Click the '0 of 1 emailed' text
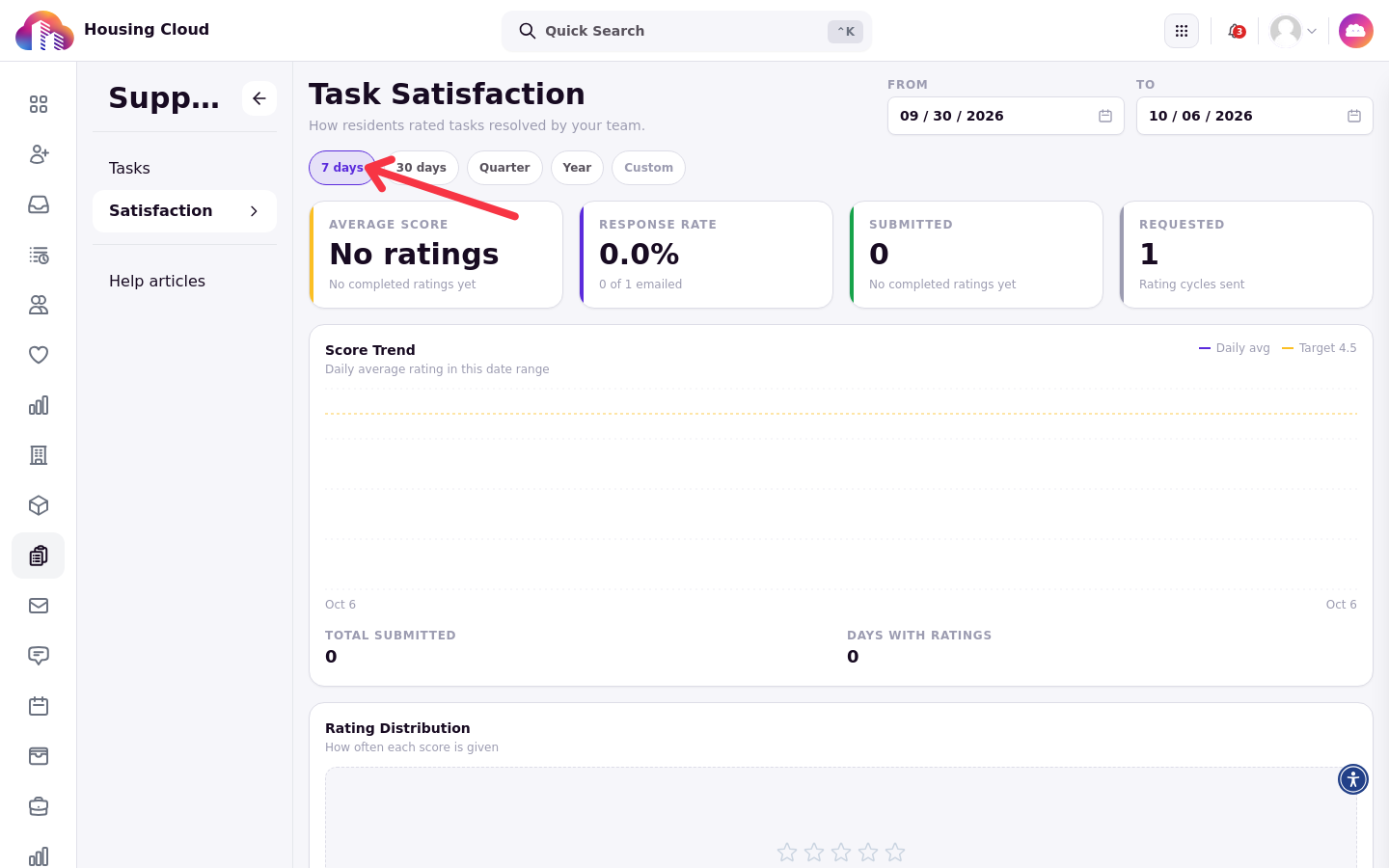 coord(640,285)
